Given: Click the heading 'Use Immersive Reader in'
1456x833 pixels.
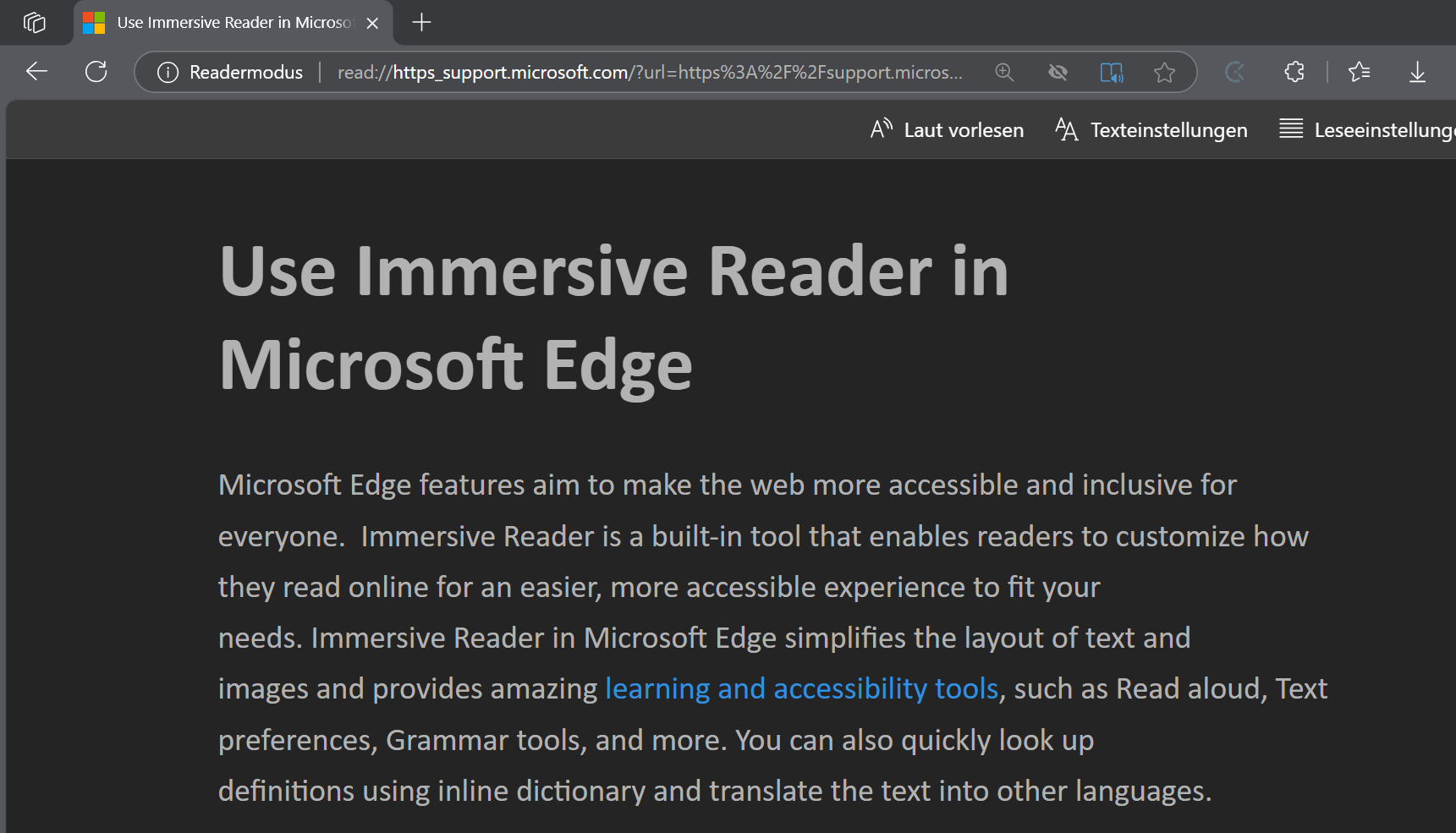Looking at the screenshot, I should pos(614,271).
